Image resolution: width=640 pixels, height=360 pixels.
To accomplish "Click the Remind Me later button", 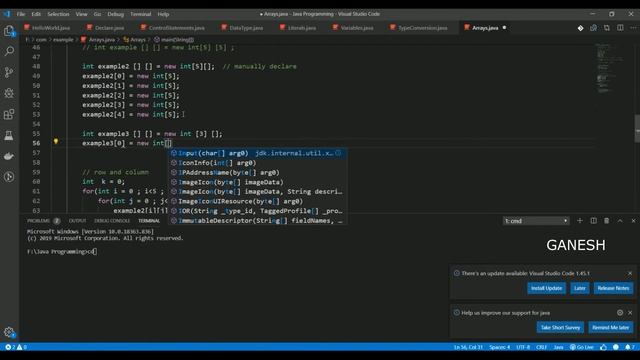I will (611, 327).
